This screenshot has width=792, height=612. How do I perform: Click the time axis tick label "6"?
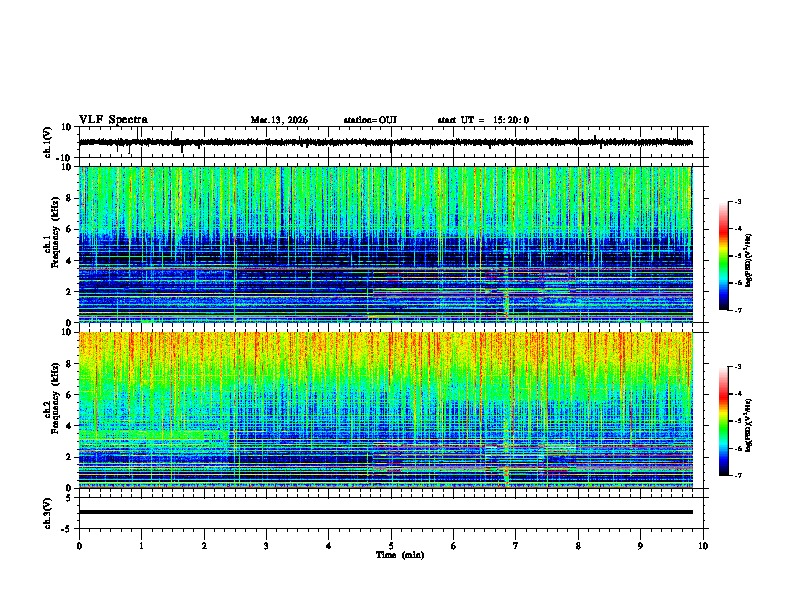[x=453, y=546]
